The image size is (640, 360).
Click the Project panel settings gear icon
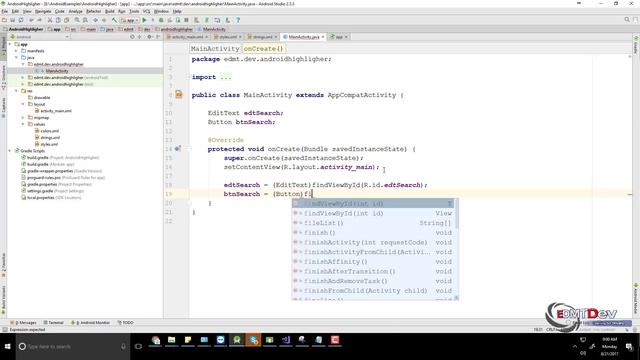149,37
